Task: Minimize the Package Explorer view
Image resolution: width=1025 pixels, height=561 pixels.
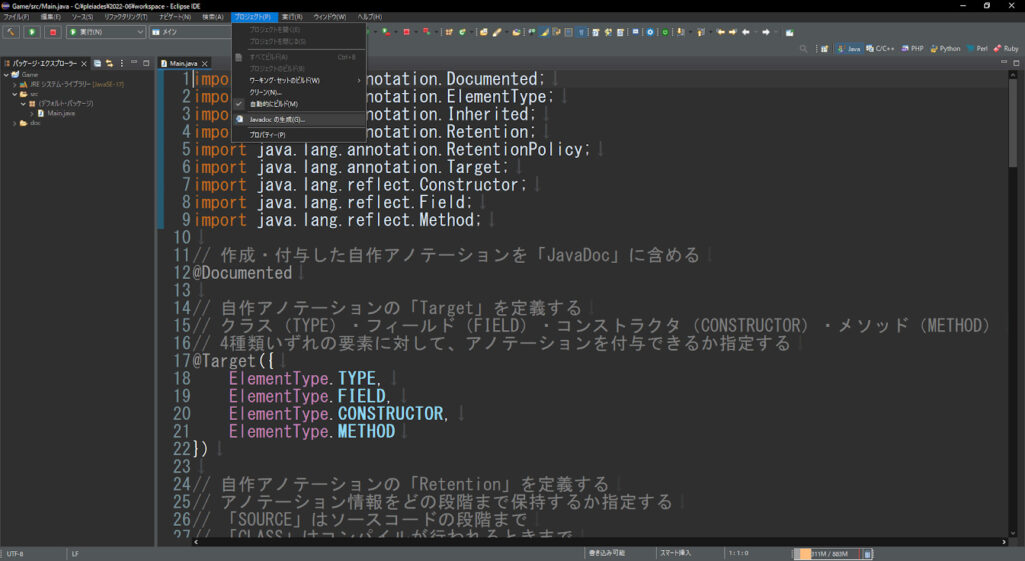Action: 134,63
